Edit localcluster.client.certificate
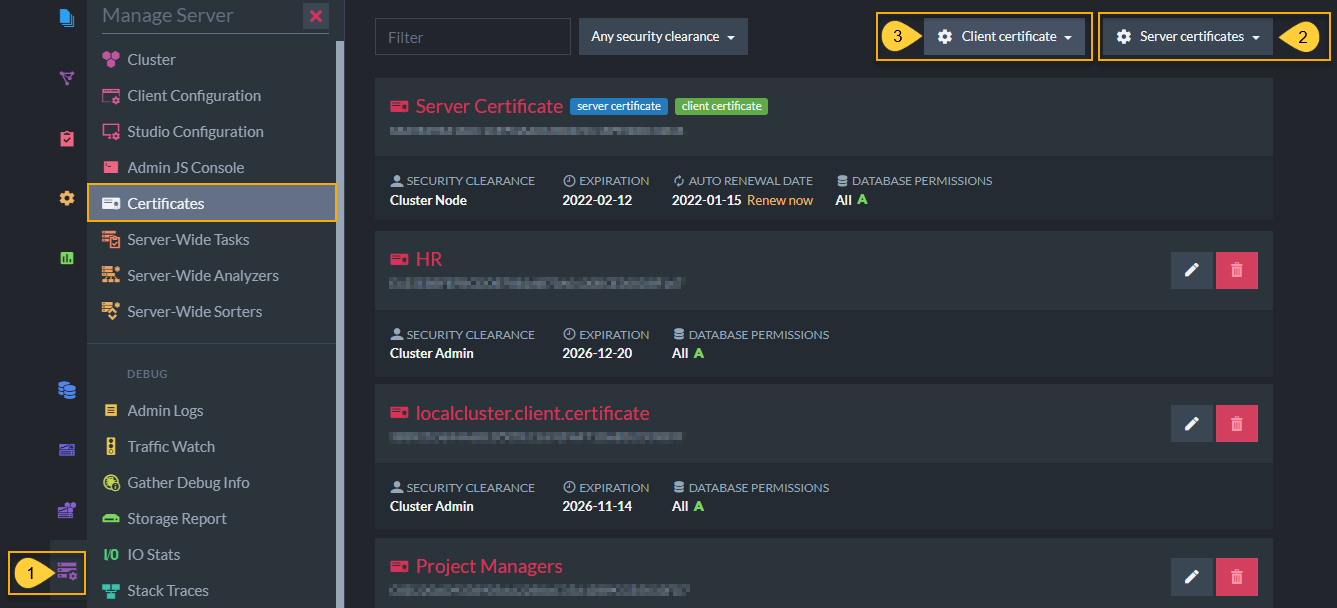Viewport: 1337px width, 608px height. tap(1191, 424)
